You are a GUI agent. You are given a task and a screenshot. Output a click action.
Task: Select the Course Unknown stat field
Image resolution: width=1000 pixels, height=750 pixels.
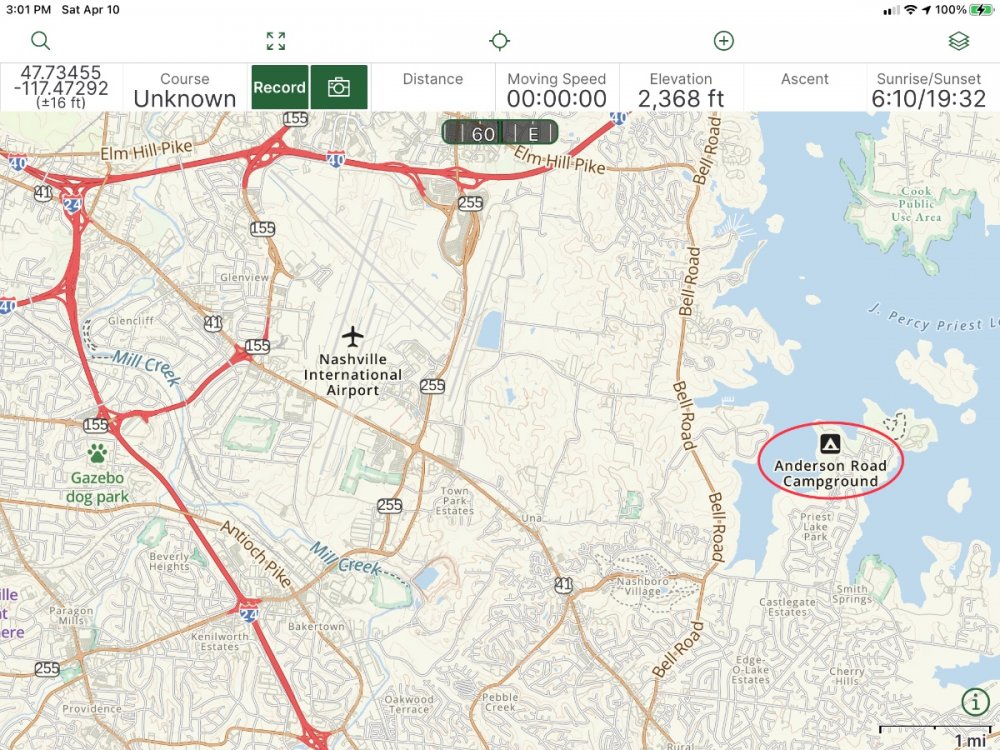[x=185, y=89]
